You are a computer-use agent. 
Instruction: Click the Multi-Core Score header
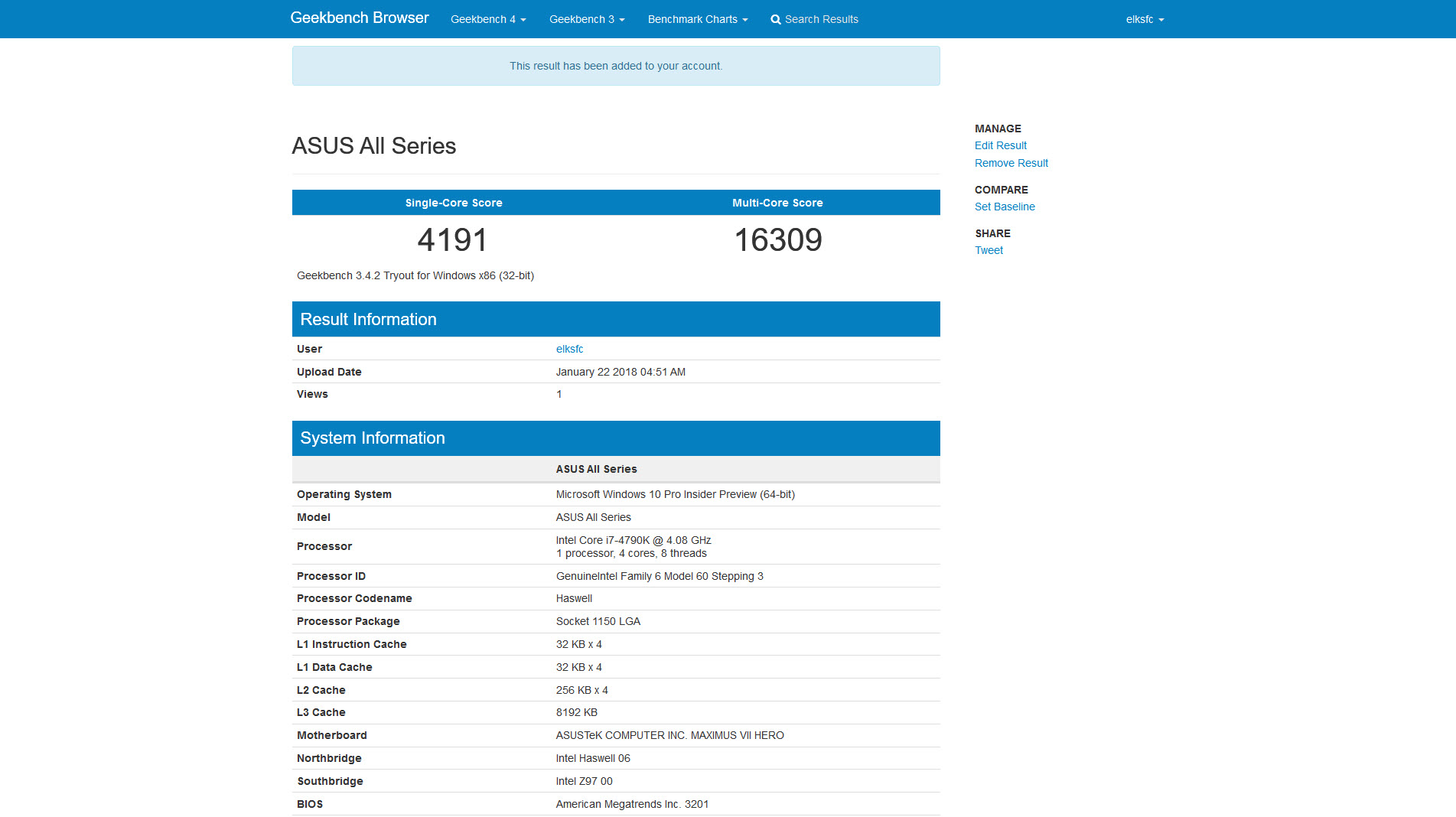tap(777, 203)
